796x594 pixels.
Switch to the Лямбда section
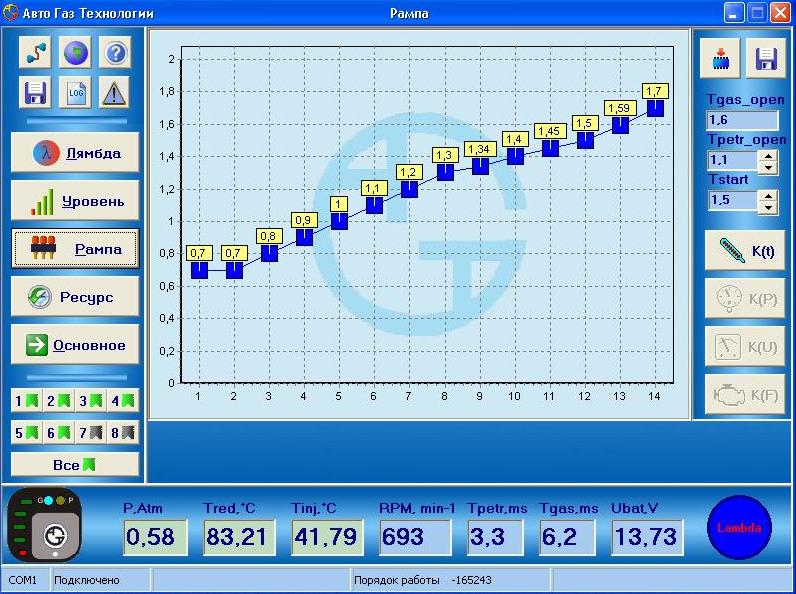pyautogui.click(x=75, y=153)
